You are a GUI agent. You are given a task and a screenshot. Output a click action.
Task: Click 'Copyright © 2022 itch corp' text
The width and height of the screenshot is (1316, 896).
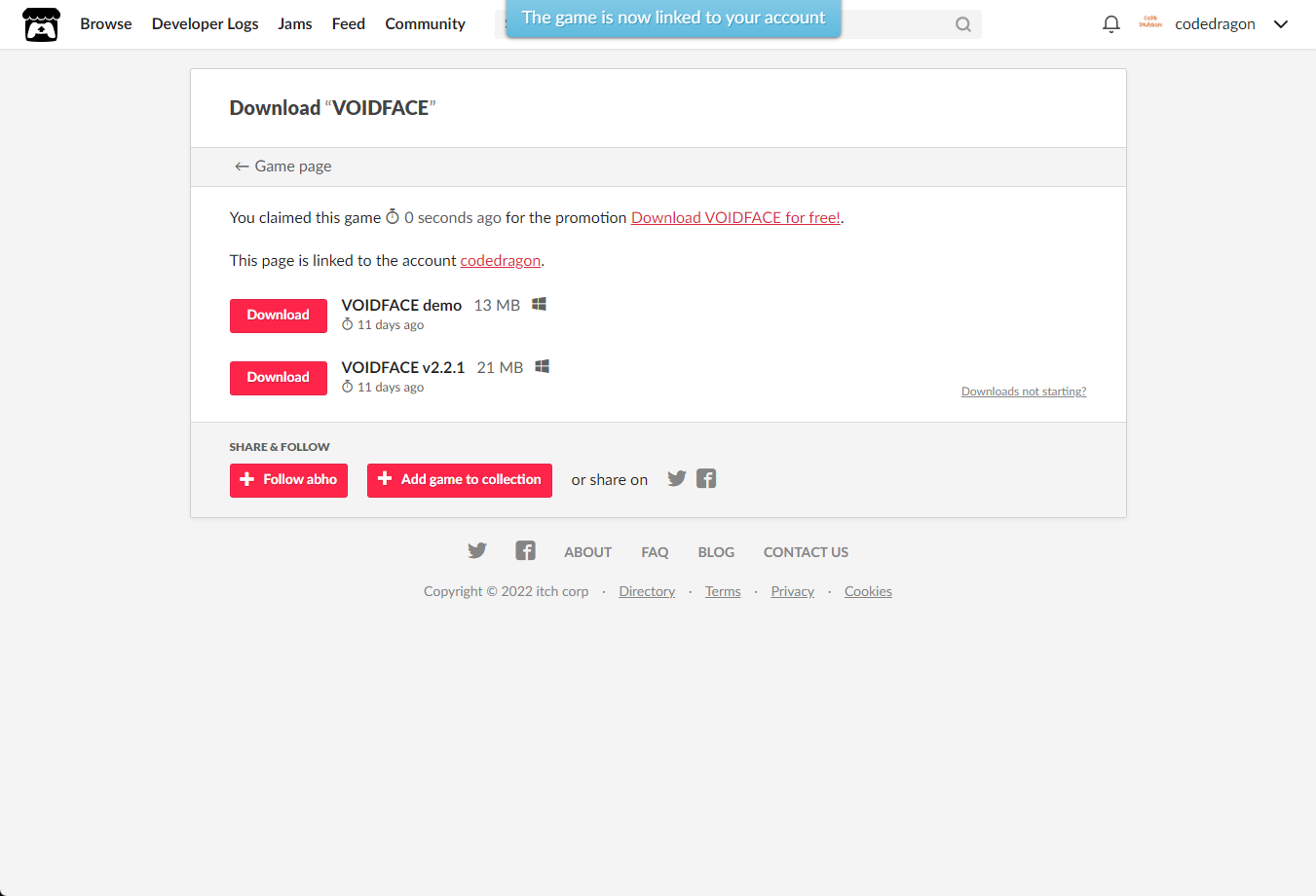click(506, 592)
